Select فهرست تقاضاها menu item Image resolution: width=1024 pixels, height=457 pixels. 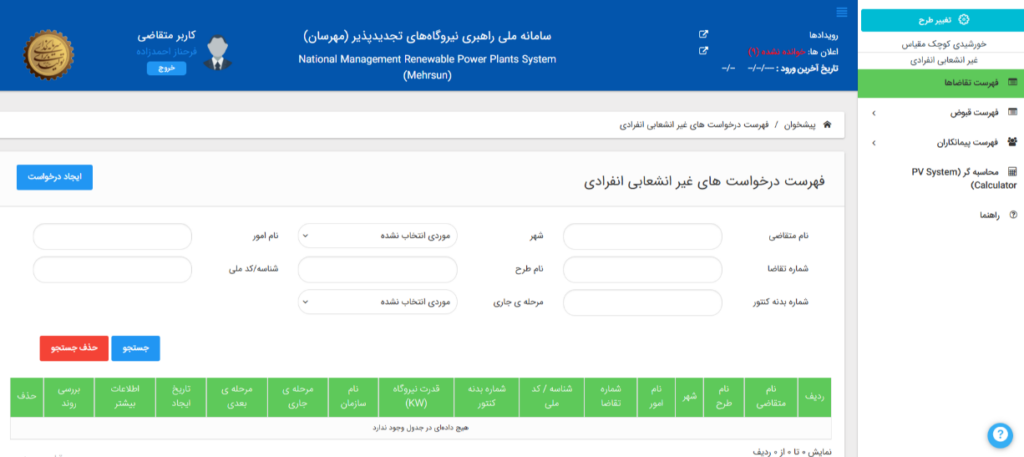(940, 82)
